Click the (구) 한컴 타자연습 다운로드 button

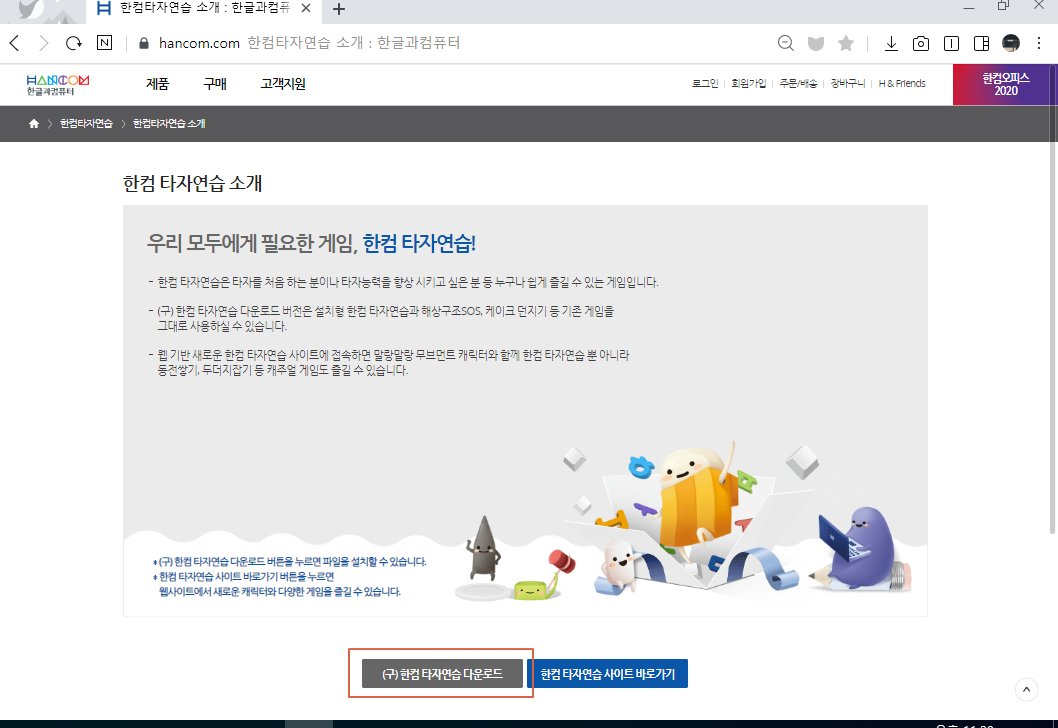pyautogui.click(x=443, y=673)
